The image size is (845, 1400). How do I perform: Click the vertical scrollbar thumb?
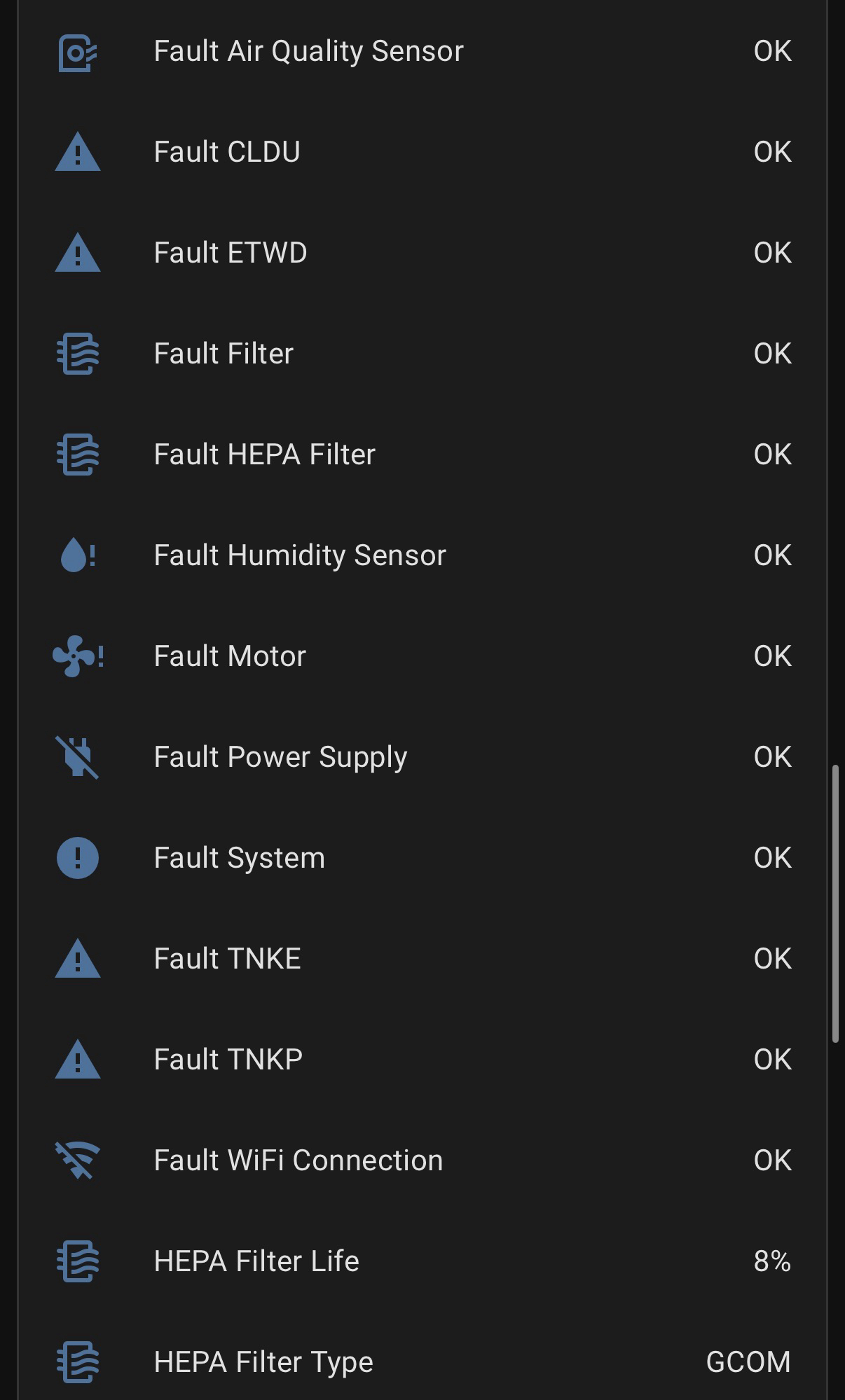835,903
